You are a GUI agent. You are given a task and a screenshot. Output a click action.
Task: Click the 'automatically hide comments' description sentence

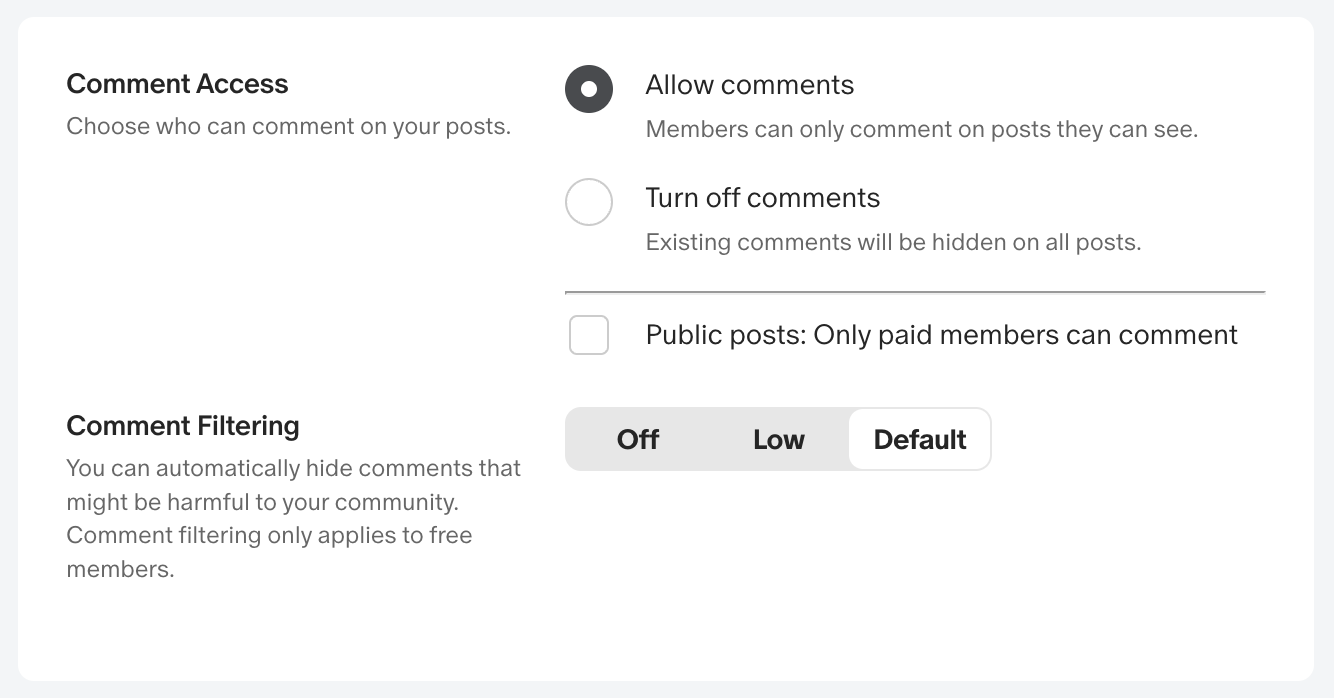point(293,484)
